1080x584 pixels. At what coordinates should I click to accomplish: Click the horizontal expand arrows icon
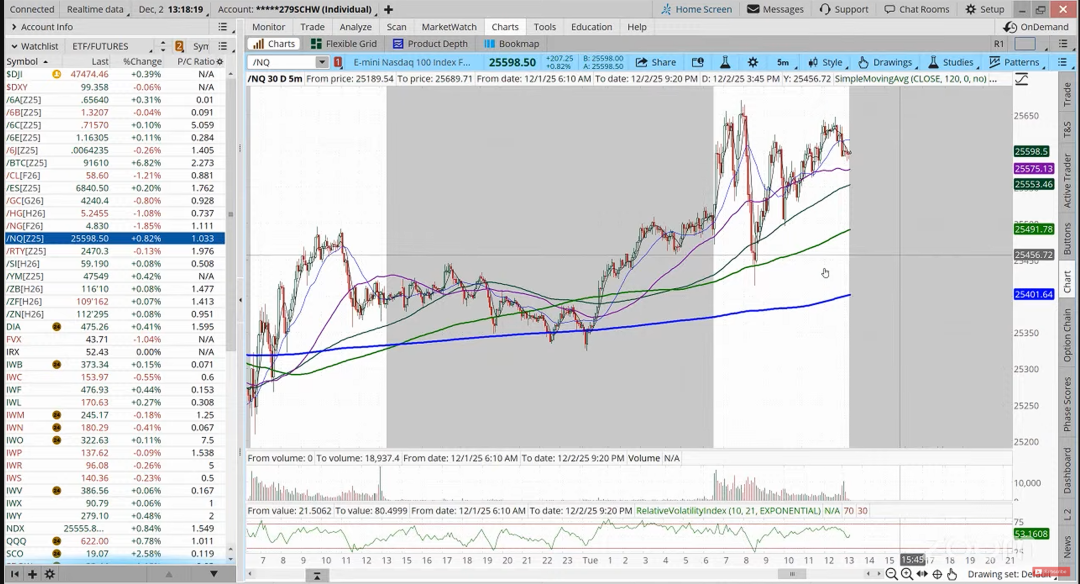coord(922,574)
